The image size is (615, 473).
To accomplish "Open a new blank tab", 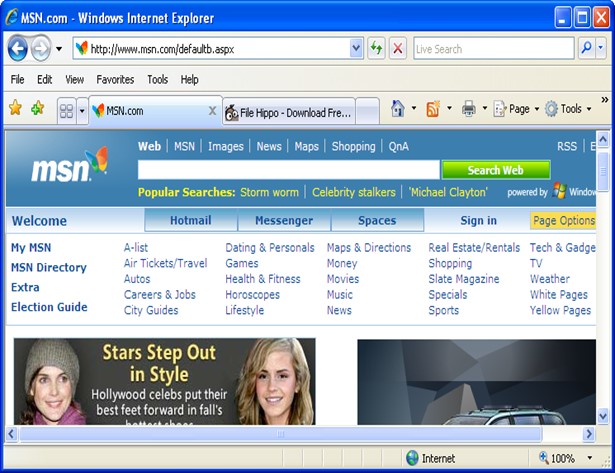I will [x=368, y=111].
